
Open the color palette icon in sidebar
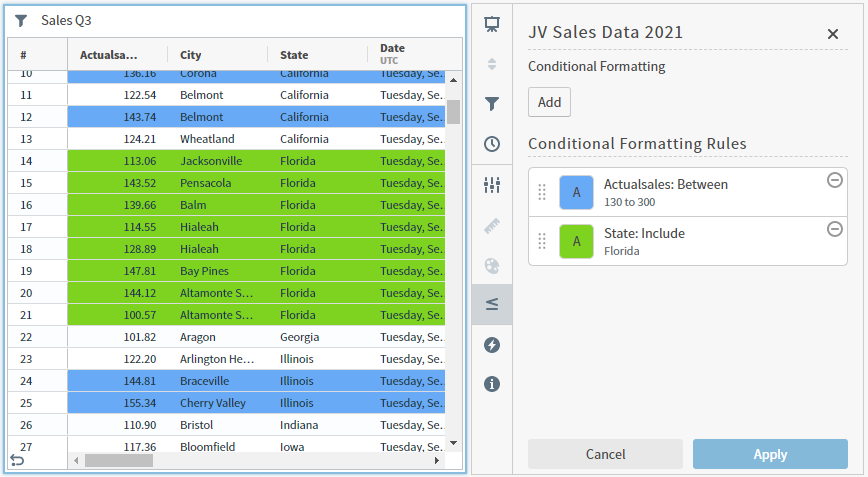[492, 266]
